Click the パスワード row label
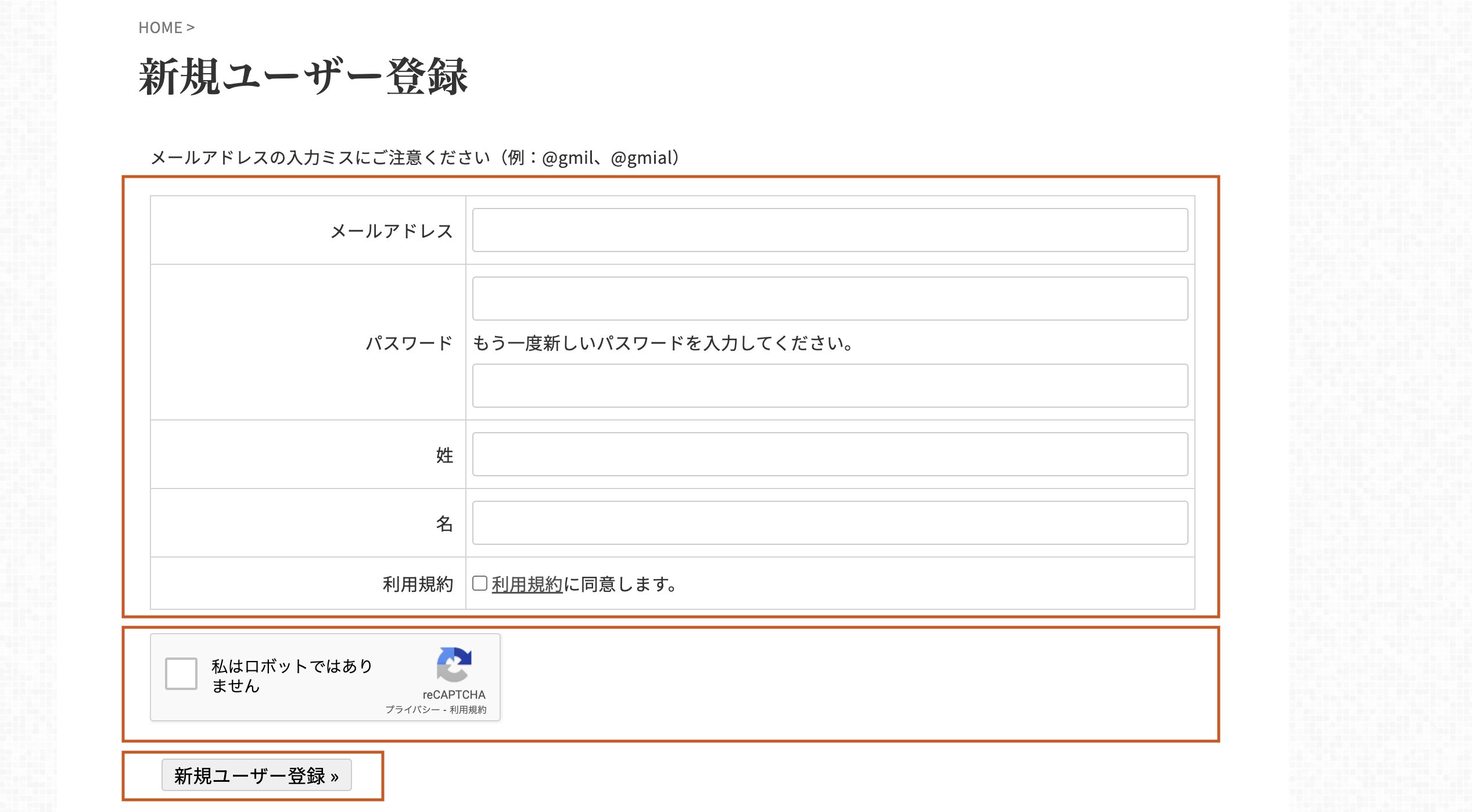Viewport: 1472px width, 812px height. (409, 343)
